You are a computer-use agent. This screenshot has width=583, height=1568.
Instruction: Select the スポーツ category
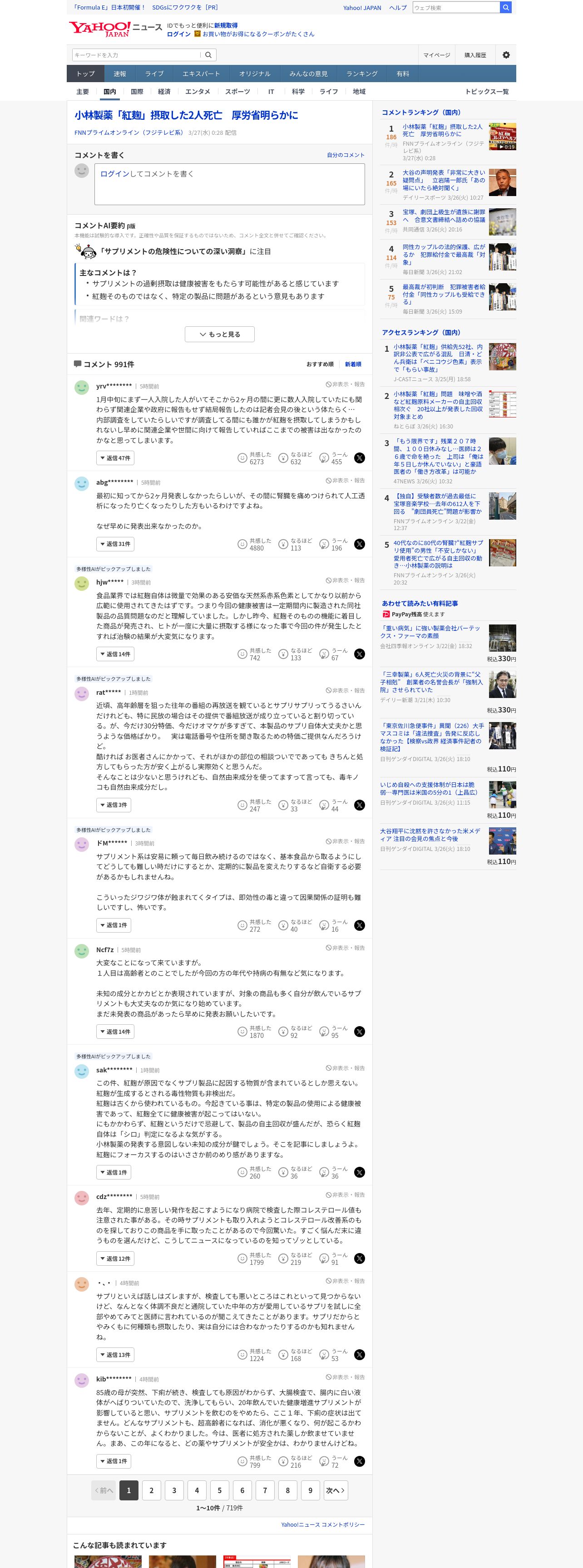[237, 92]
